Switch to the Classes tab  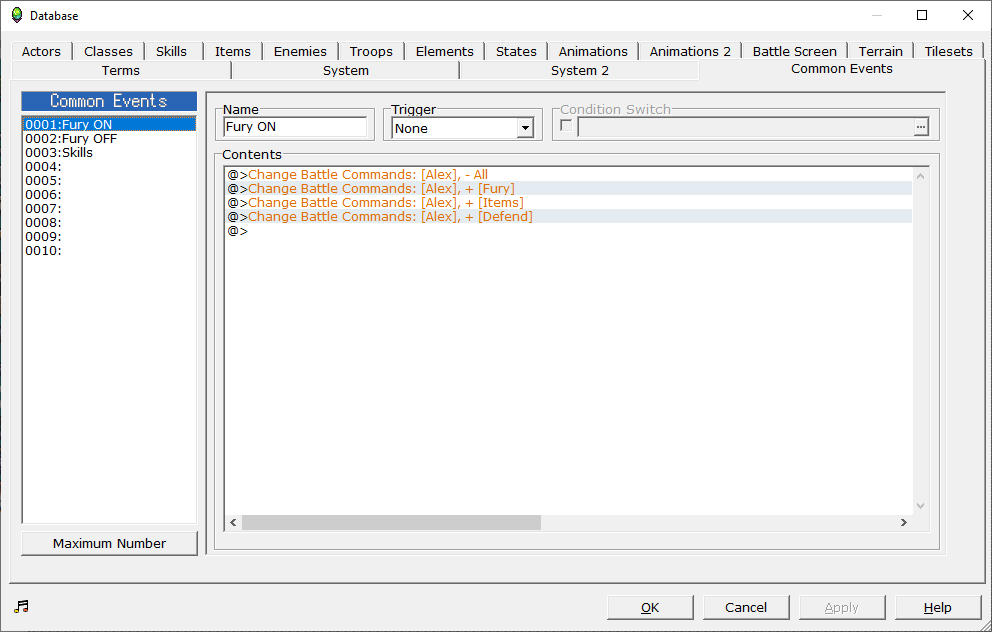[x=108, y=51]
